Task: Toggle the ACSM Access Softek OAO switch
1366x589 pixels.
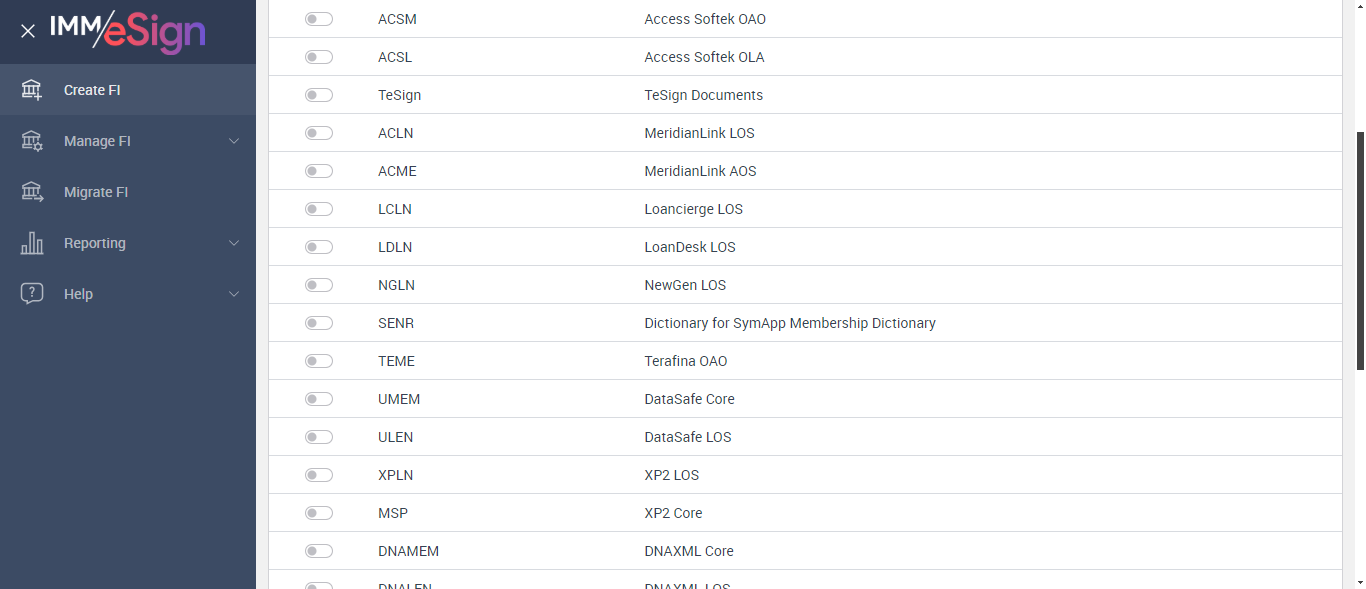Action: [319, 19]
